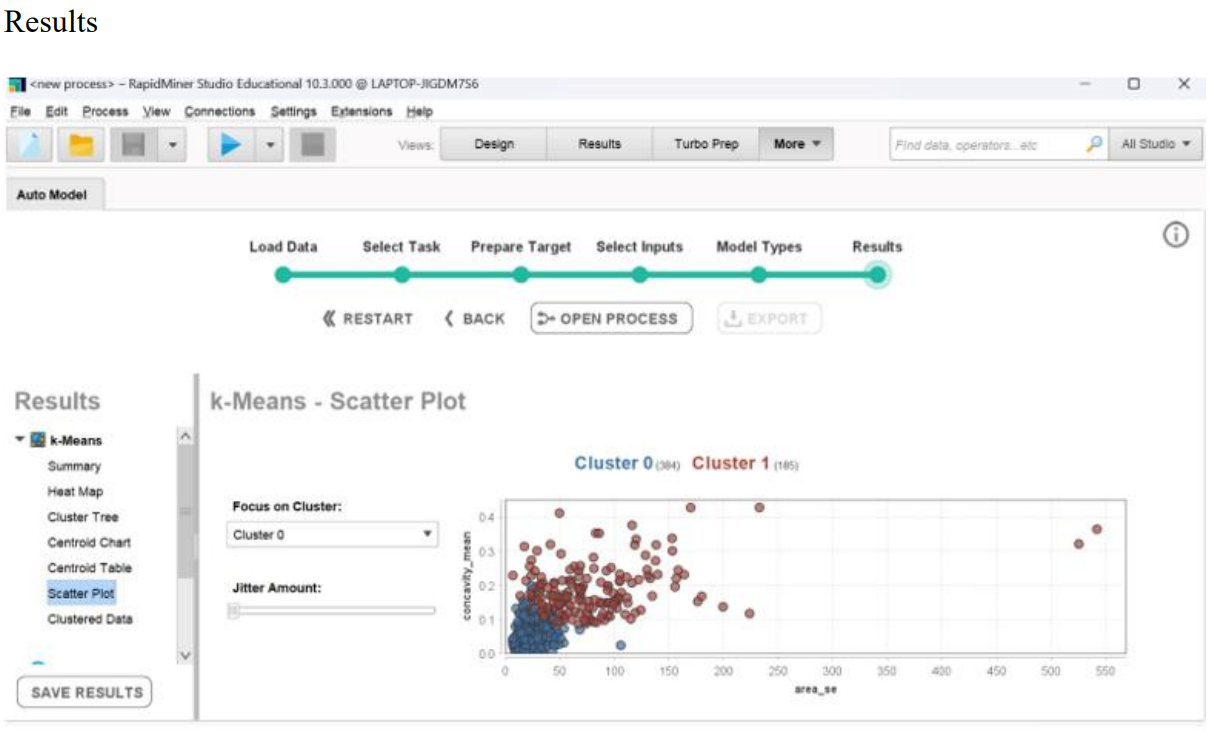1210x737 pixels.
Task: Click the search magnifier icon
Action: point(1095,144)
